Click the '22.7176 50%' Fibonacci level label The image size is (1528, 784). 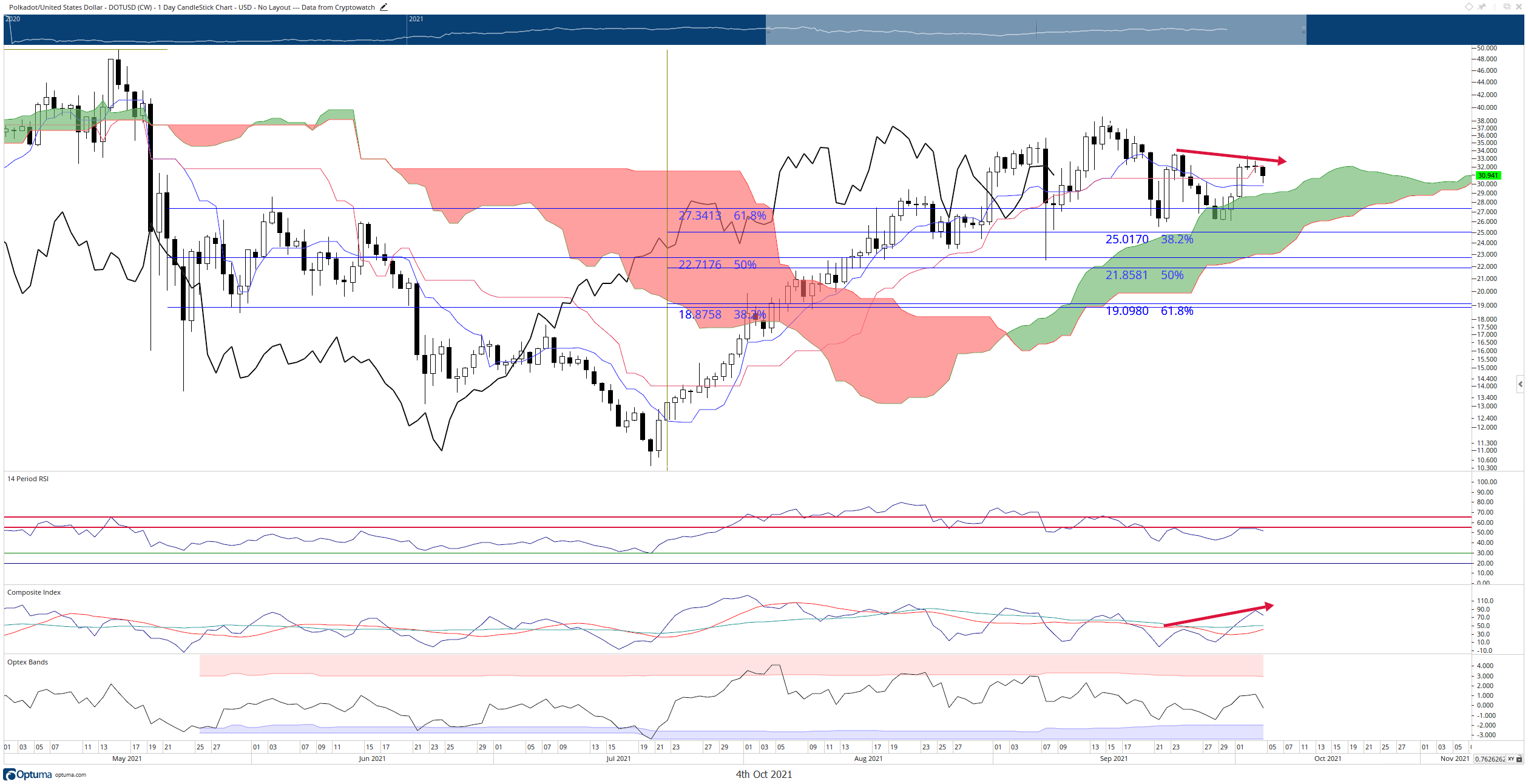click(717, 265)
